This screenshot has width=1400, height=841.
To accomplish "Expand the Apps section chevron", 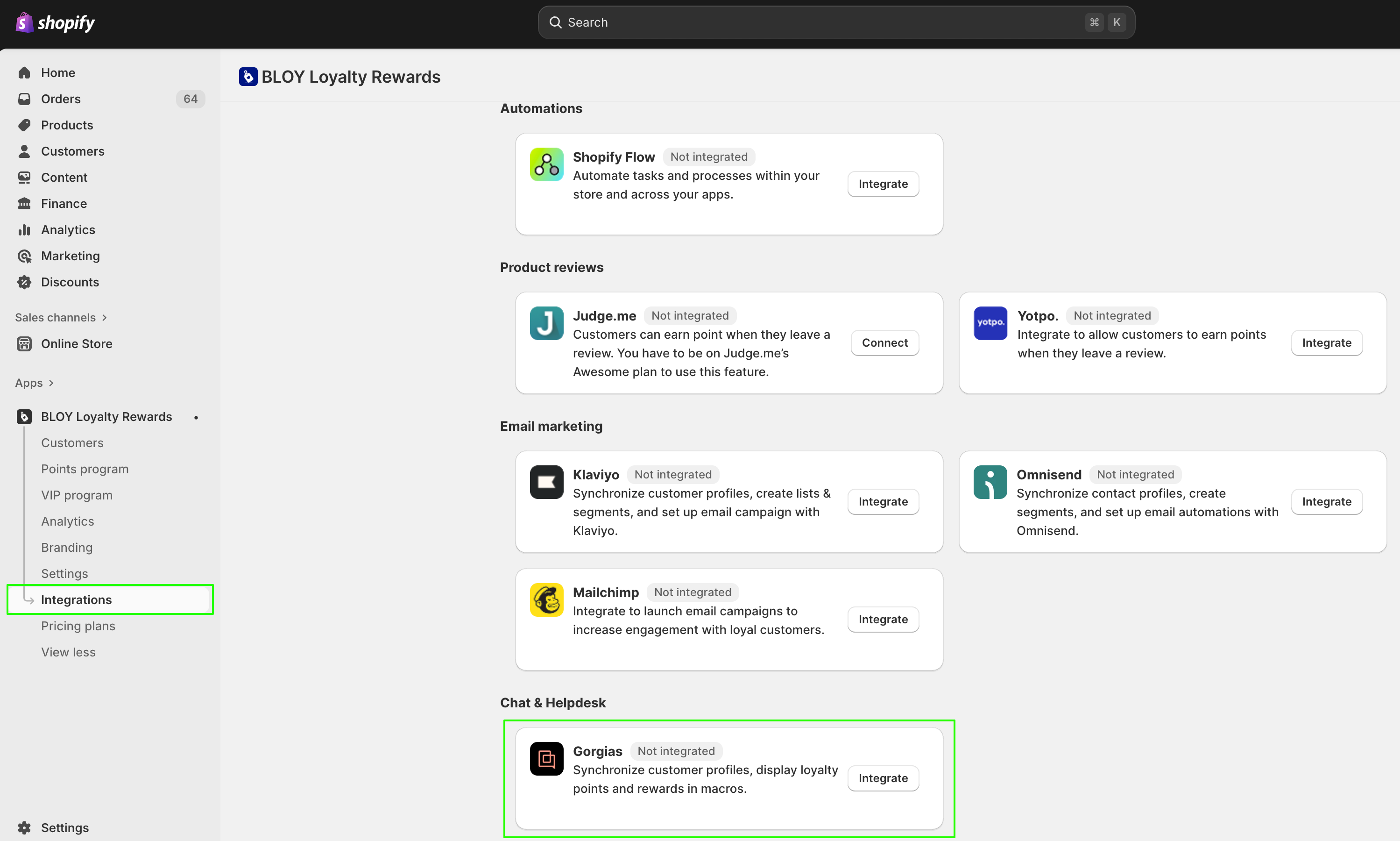I will click(x=51, y=383).
